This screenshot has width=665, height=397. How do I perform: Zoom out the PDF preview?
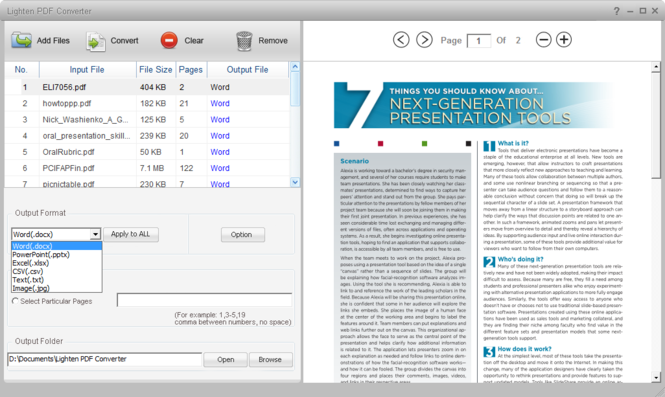543,40
